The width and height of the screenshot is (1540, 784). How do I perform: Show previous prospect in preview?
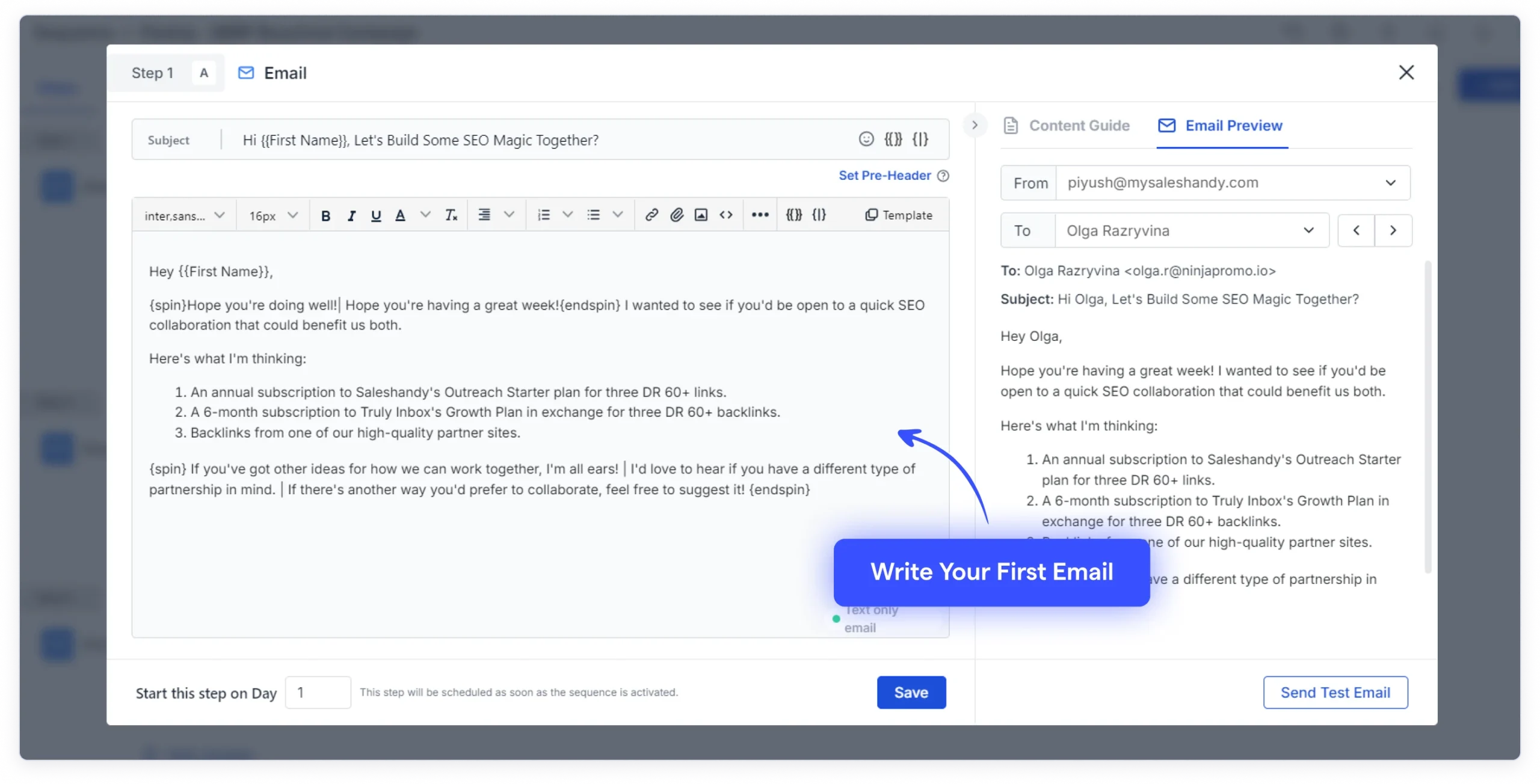[1356, 230]
